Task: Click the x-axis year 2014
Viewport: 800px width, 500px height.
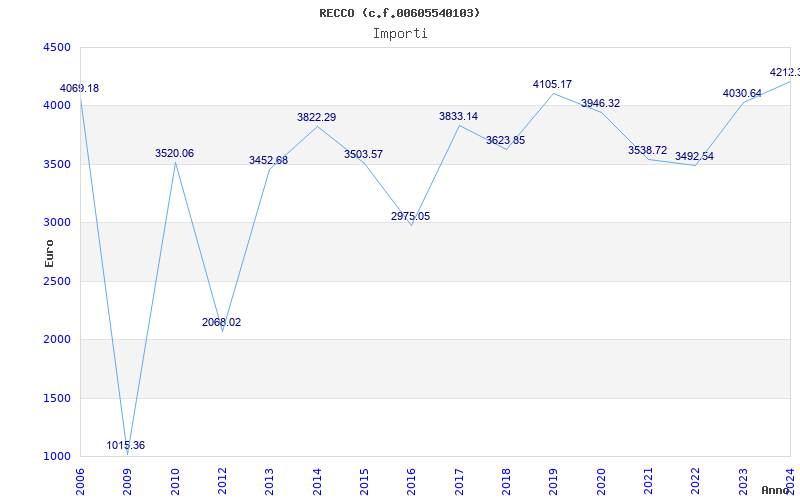Action: point(317,482)
